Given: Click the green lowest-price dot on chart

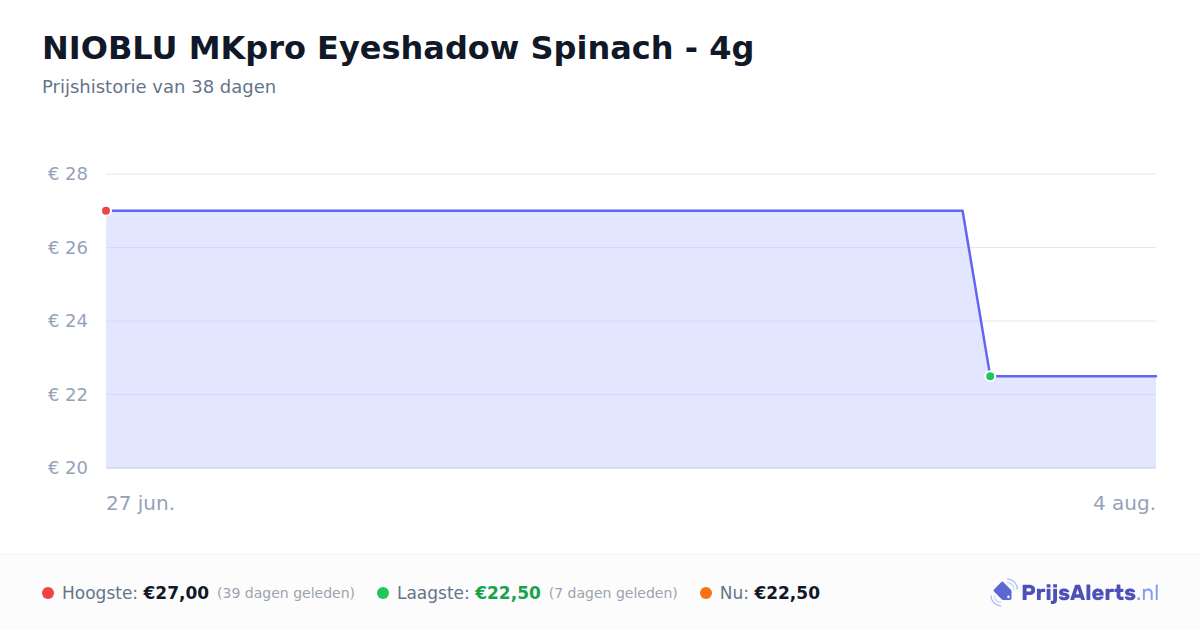Looking at the screenshot, I should 990,376.
